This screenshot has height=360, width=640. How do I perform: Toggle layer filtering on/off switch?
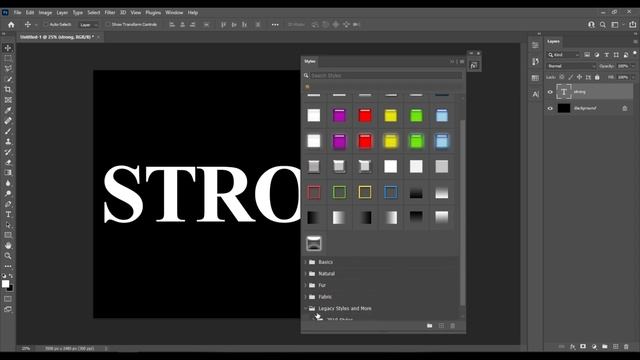click(x=635, y=53)
